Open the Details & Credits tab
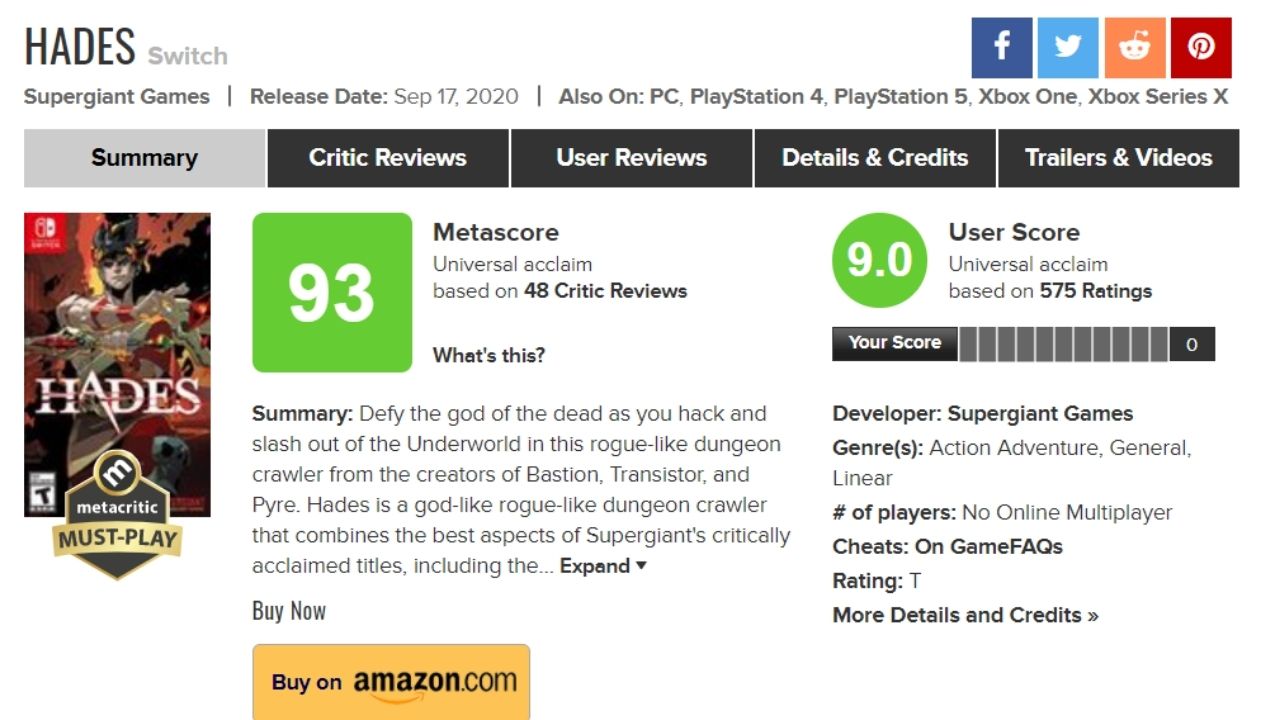Screen dimensions: 1280x720 (875, 158)
